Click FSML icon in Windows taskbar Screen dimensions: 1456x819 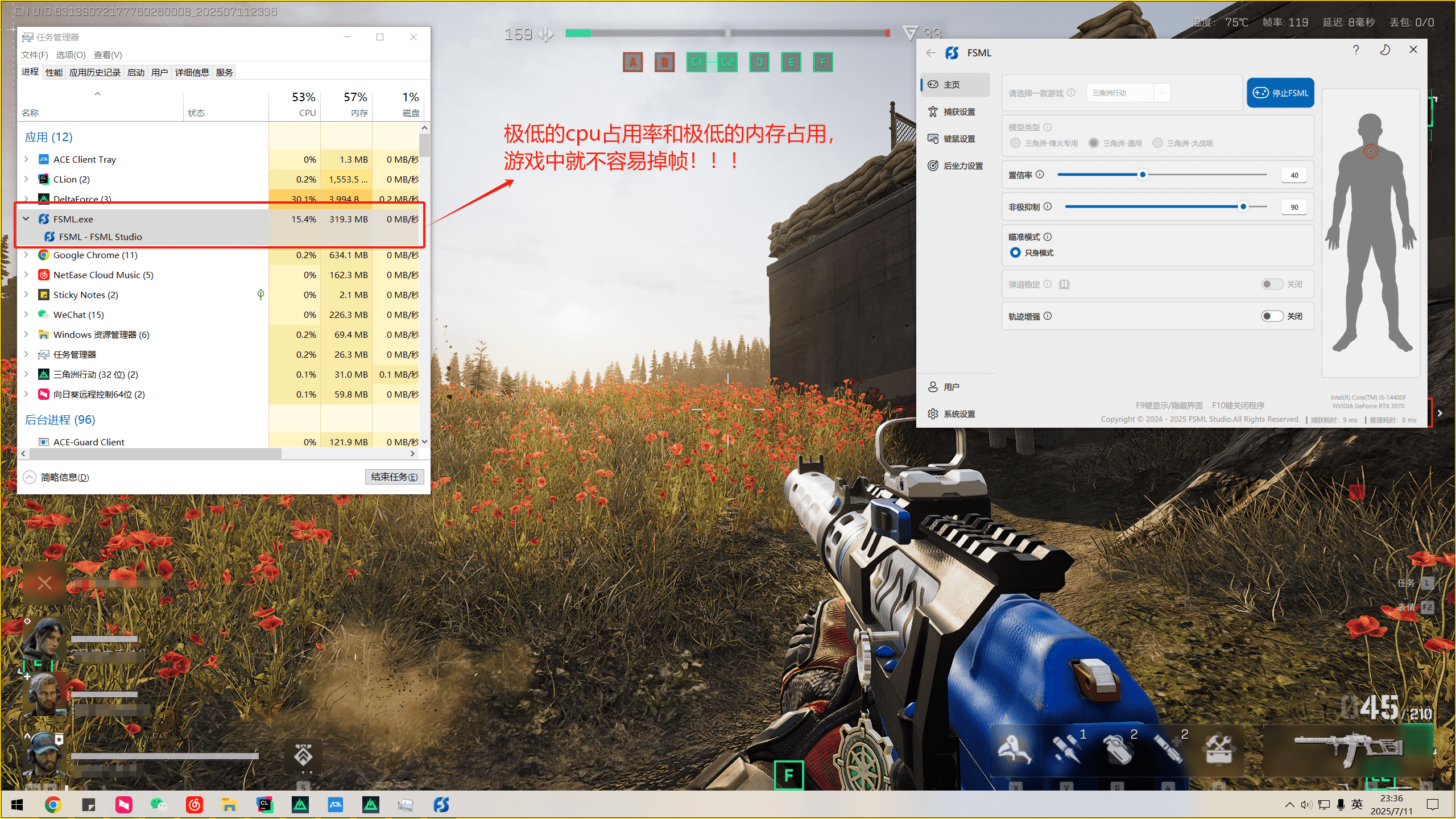[x=441, y=805]
